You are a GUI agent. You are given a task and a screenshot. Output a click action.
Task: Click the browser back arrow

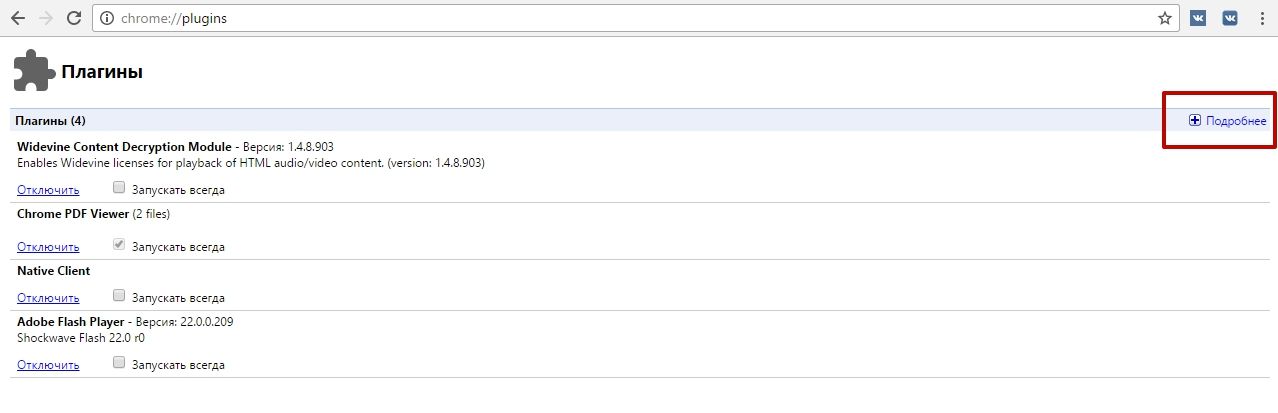(x=18, y=18)
